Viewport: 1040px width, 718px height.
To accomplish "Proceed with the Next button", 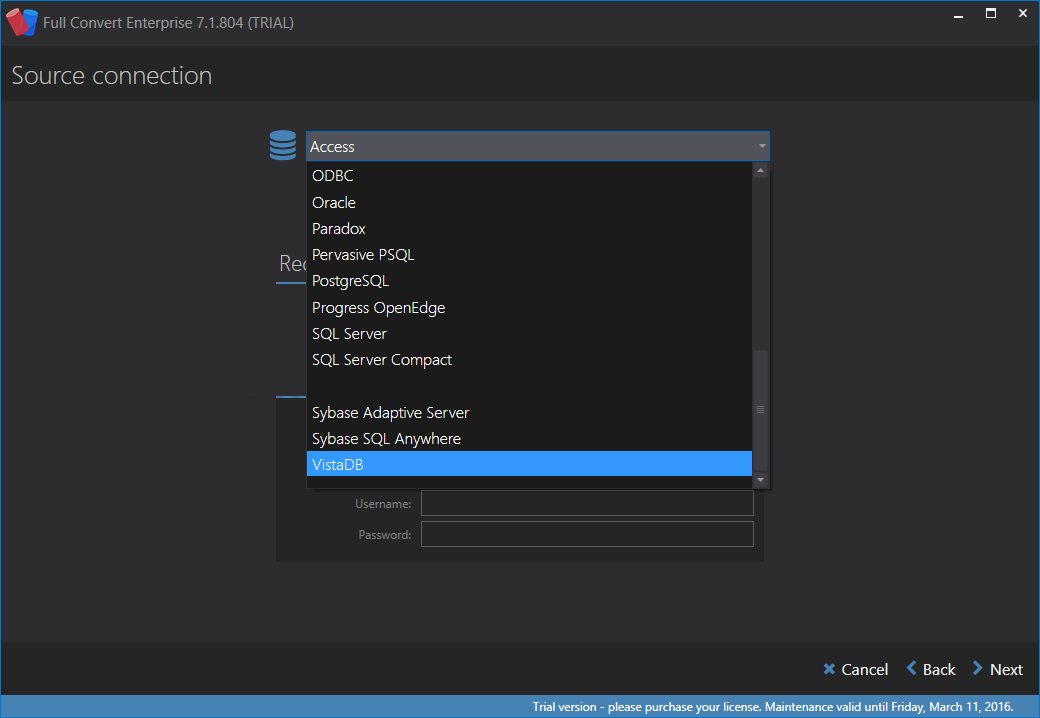I will [x=998, y=669].
